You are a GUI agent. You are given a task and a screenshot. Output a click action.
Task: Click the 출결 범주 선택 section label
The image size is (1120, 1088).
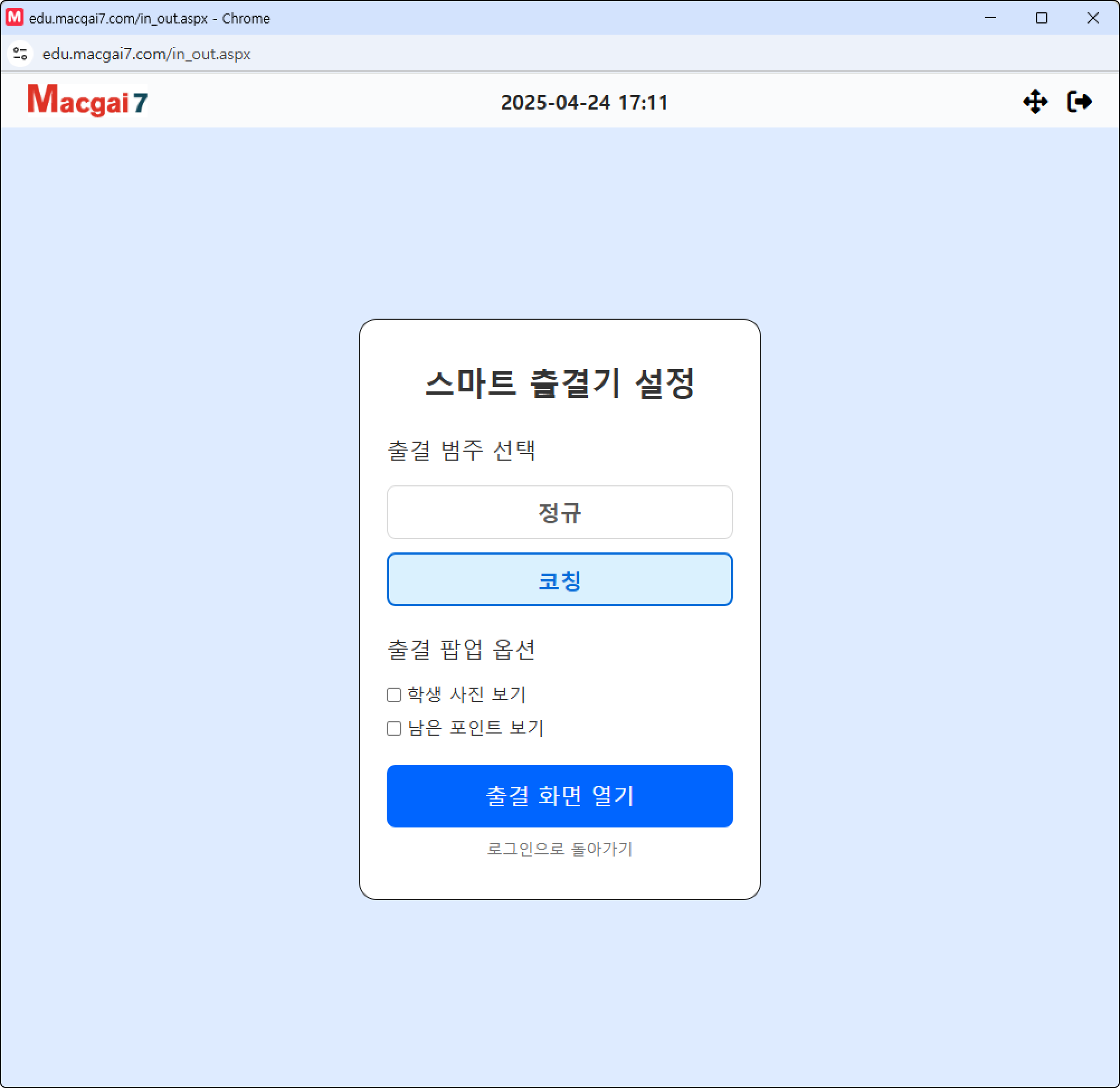(x=461, y=450)
